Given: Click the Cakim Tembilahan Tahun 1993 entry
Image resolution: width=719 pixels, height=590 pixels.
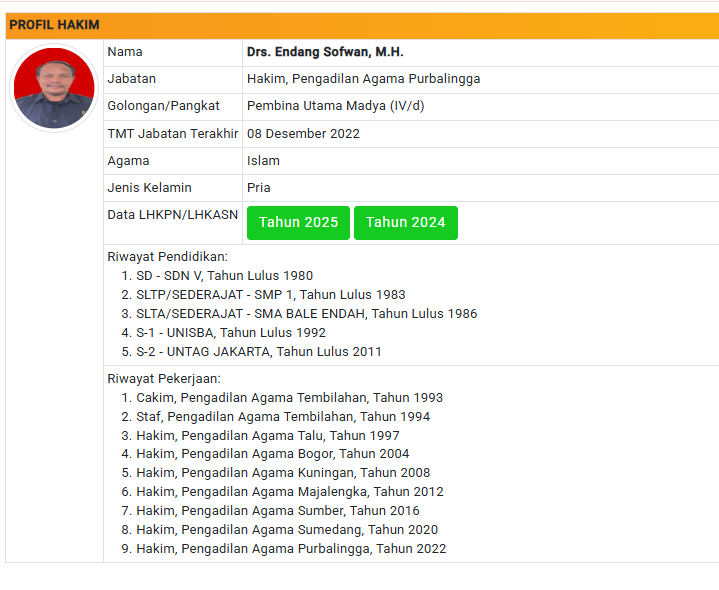Looking at the screenshot, I should [x=289, y=397].
